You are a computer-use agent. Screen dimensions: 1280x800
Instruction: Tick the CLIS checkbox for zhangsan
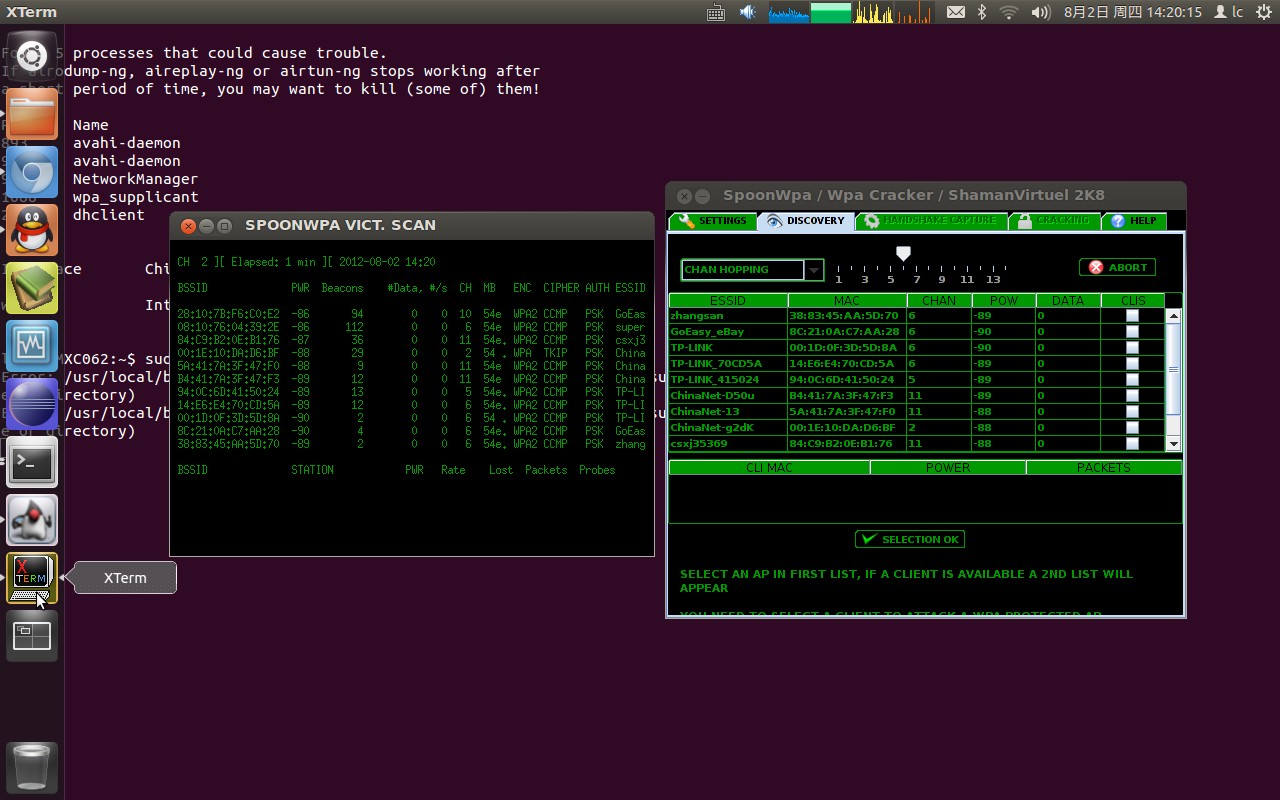coord(1132,316)
